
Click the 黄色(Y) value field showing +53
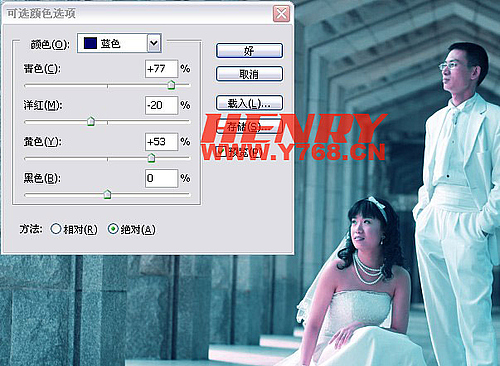(x=161, y=142)
